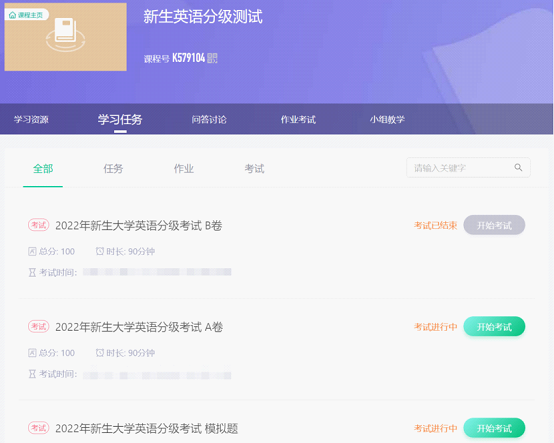554x443 pixels.
Task: Click the 课程主页 home icon badge
Action: pyautogui.click(x=26, y=15)
